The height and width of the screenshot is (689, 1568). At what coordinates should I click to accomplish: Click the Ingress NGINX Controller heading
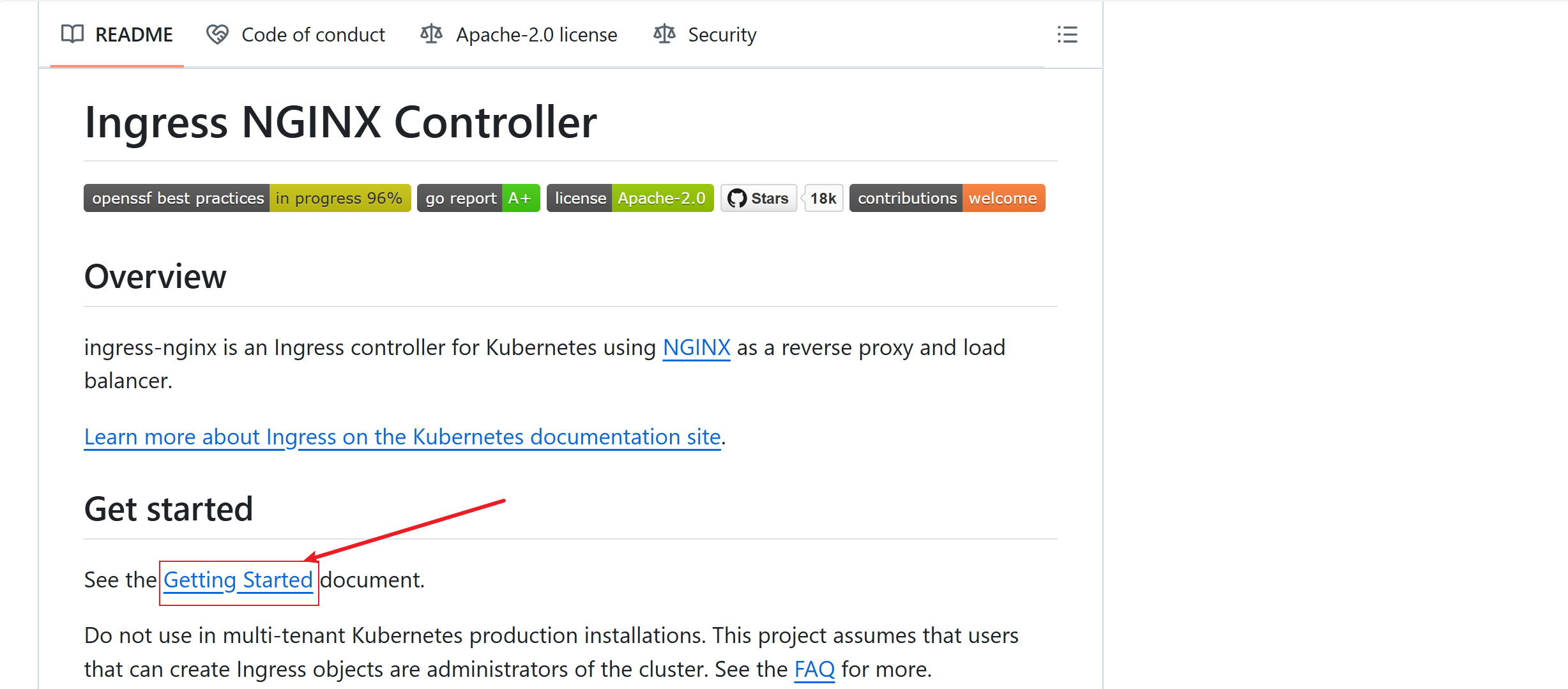340,122
